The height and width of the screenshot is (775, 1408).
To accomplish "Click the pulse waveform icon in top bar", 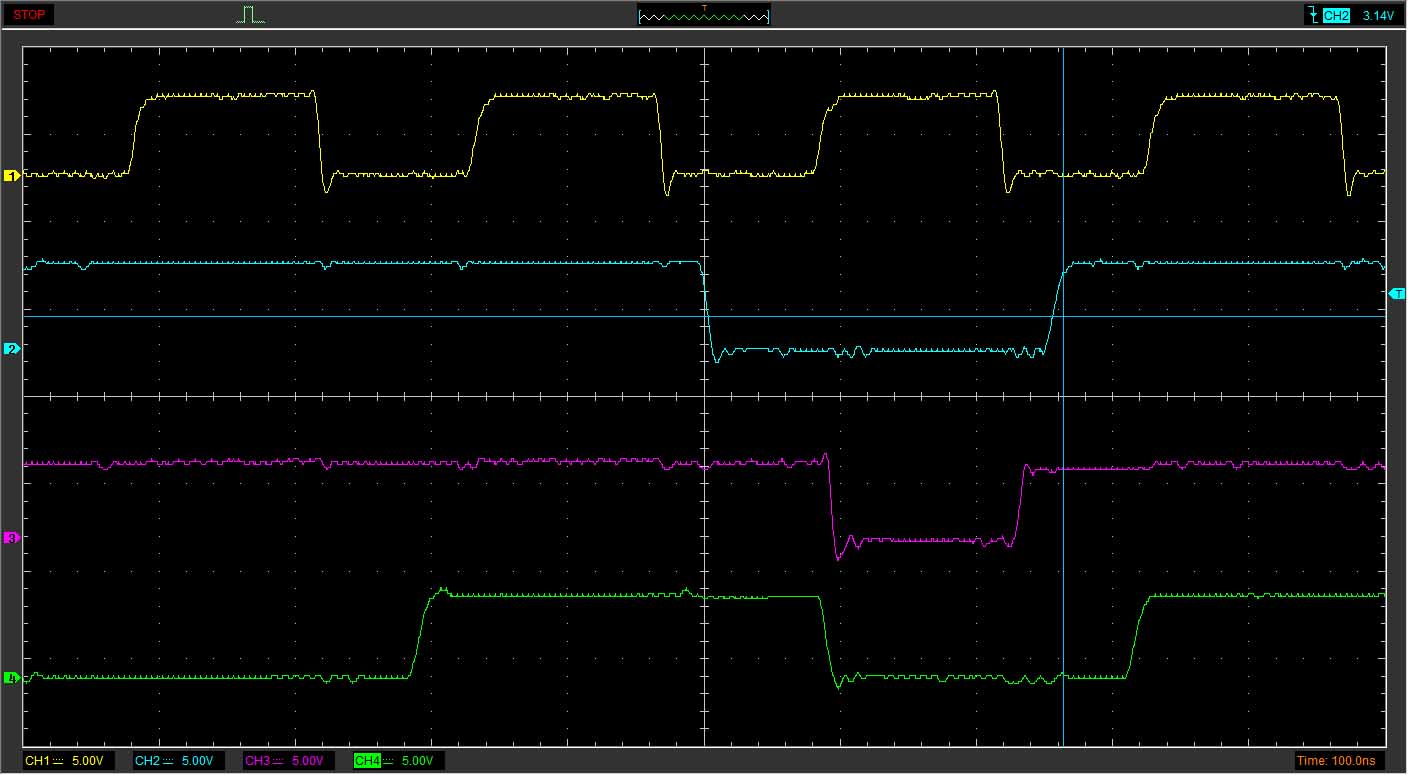I will point(250,14).
